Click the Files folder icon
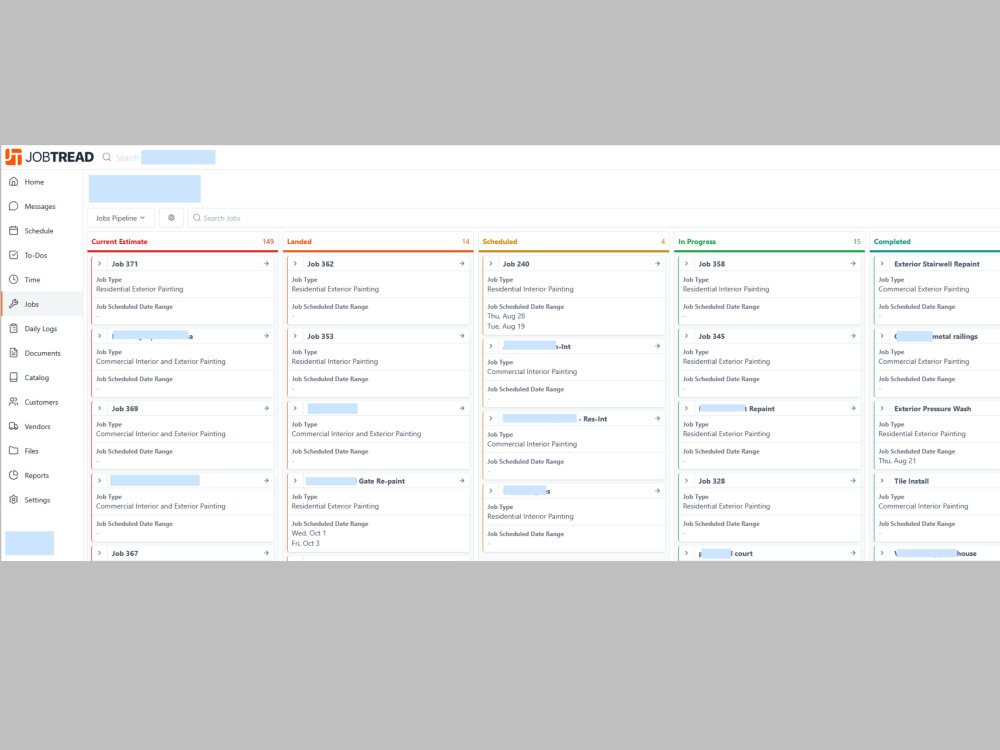 (x=13, y=451)
